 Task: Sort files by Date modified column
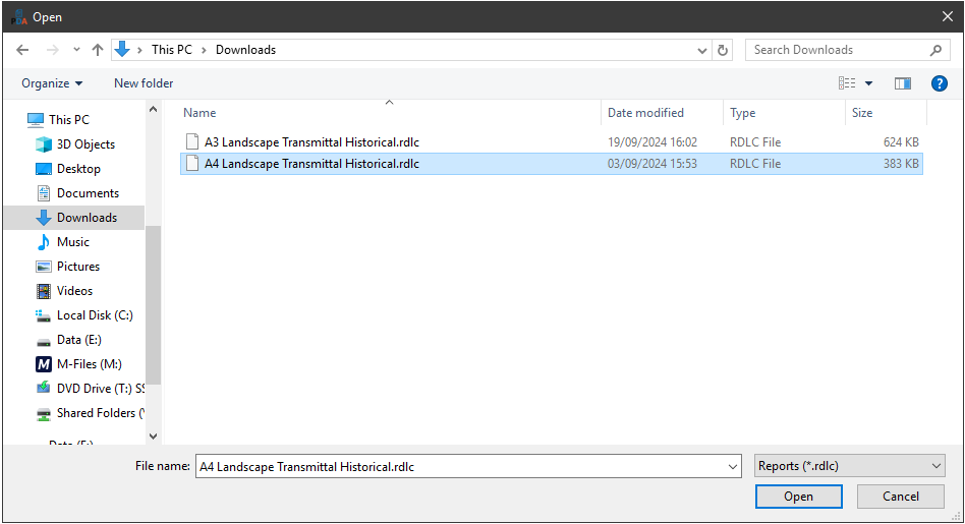[646, 113]
